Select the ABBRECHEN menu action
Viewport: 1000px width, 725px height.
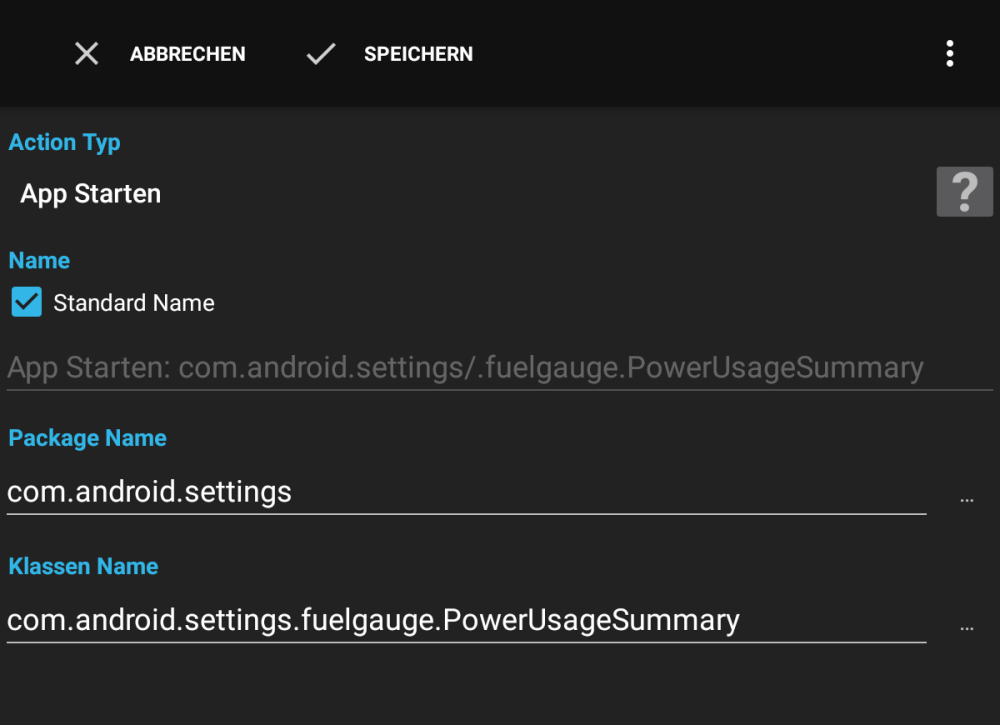[187, 53]
